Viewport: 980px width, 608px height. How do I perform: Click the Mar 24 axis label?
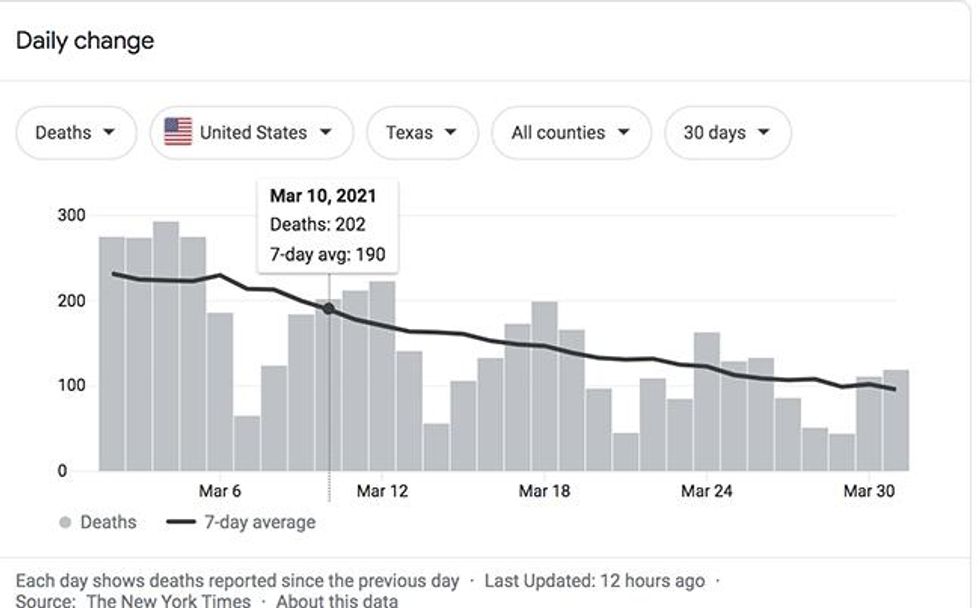(x=708, y=491)
